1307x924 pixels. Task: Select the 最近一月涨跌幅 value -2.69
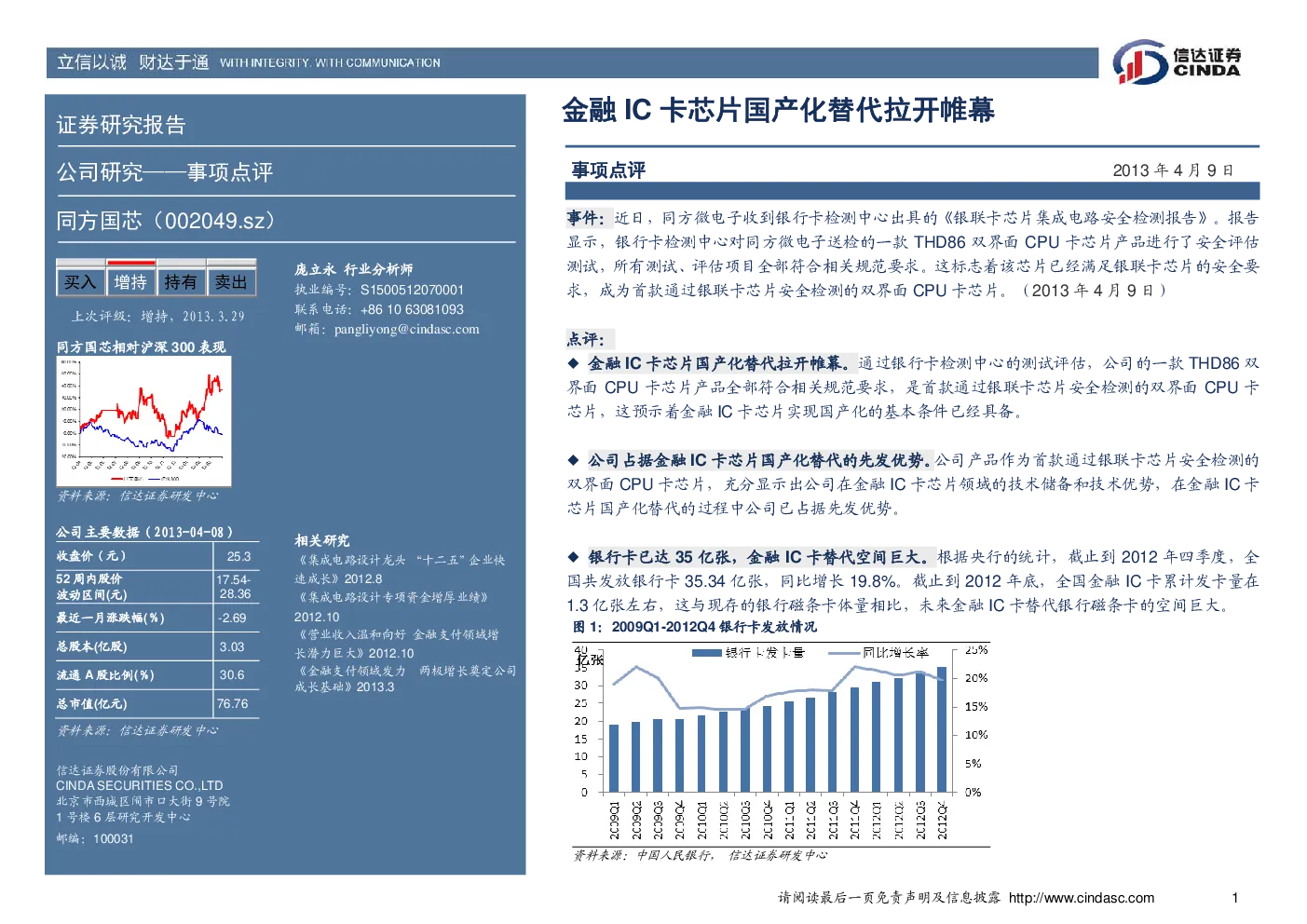tap(233, 618)
